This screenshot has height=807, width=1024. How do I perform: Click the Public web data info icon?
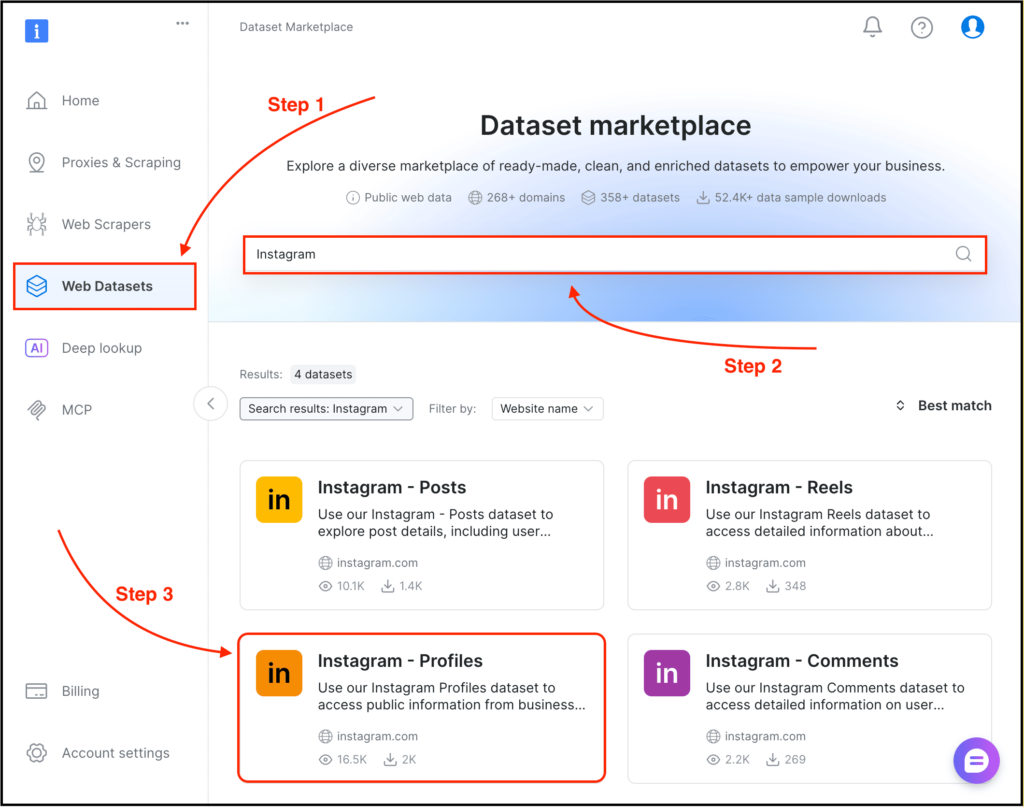tap(353, 198)
